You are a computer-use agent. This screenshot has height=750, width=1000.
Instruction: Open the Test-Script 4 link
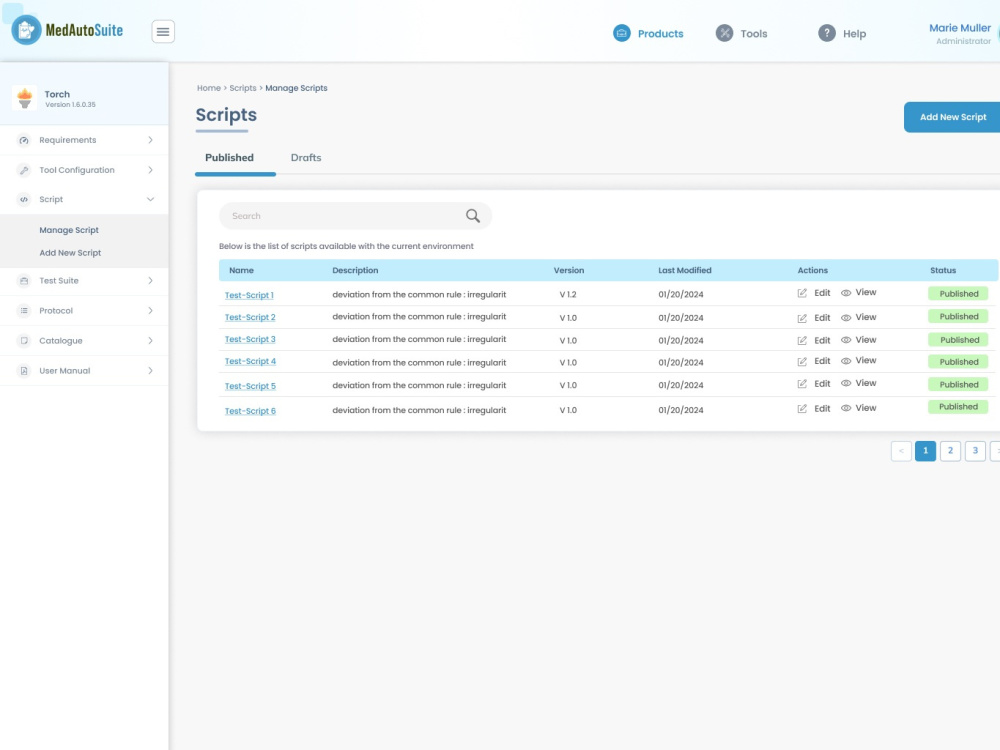(x=250, y=361)
